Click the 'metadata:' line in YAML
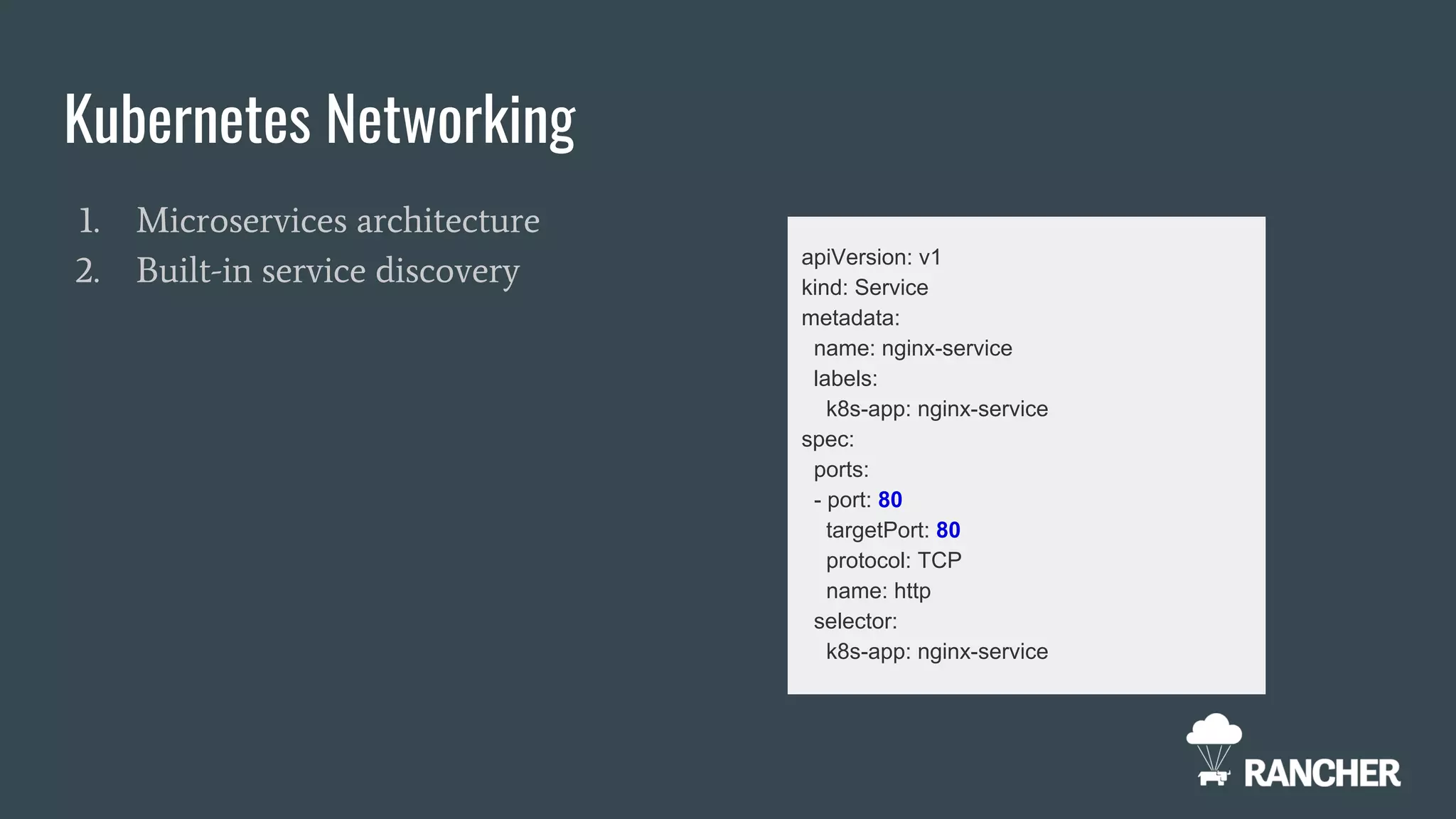 (850, 318)
